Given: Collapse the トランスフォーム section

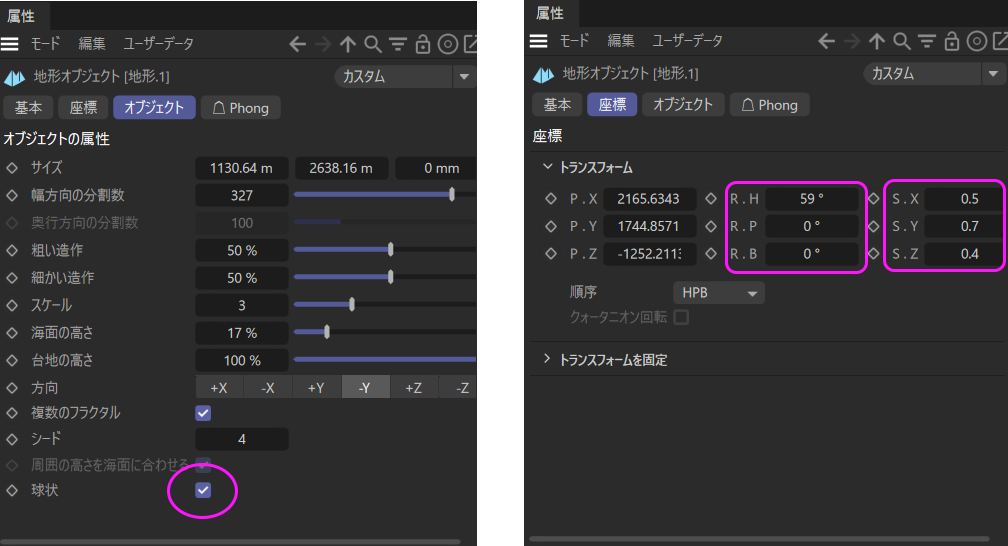Looking at the screenshot, I should [547, 168].
